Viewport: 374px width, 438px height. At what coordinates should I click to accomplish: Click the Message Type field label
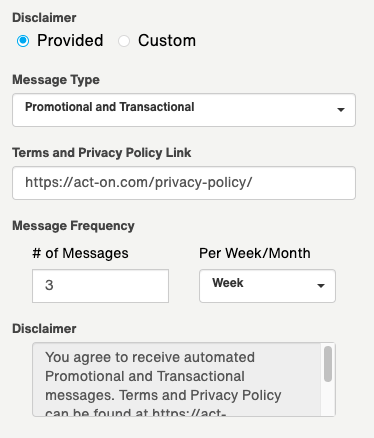point(56,80)
